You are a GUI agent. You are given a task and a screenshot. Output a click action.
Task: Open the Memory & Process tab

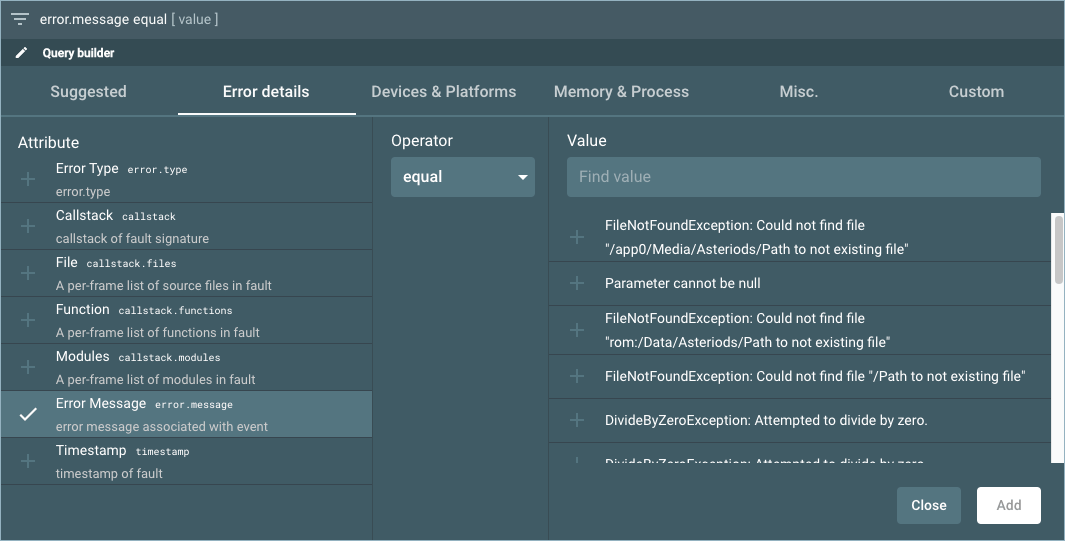tap(621, 92)
